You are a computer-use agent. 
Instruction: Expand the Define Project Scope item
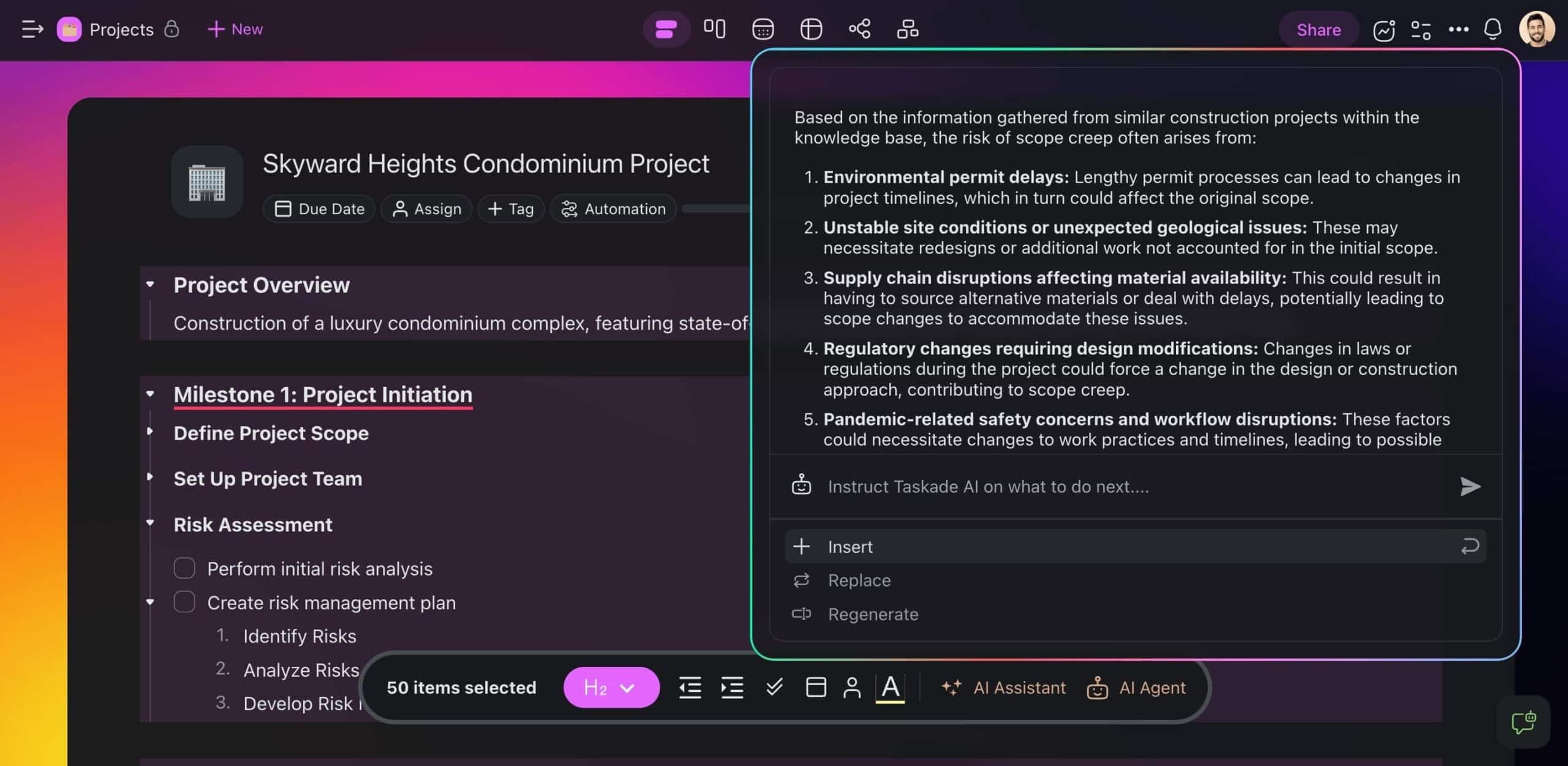click(x=150, y=432)
